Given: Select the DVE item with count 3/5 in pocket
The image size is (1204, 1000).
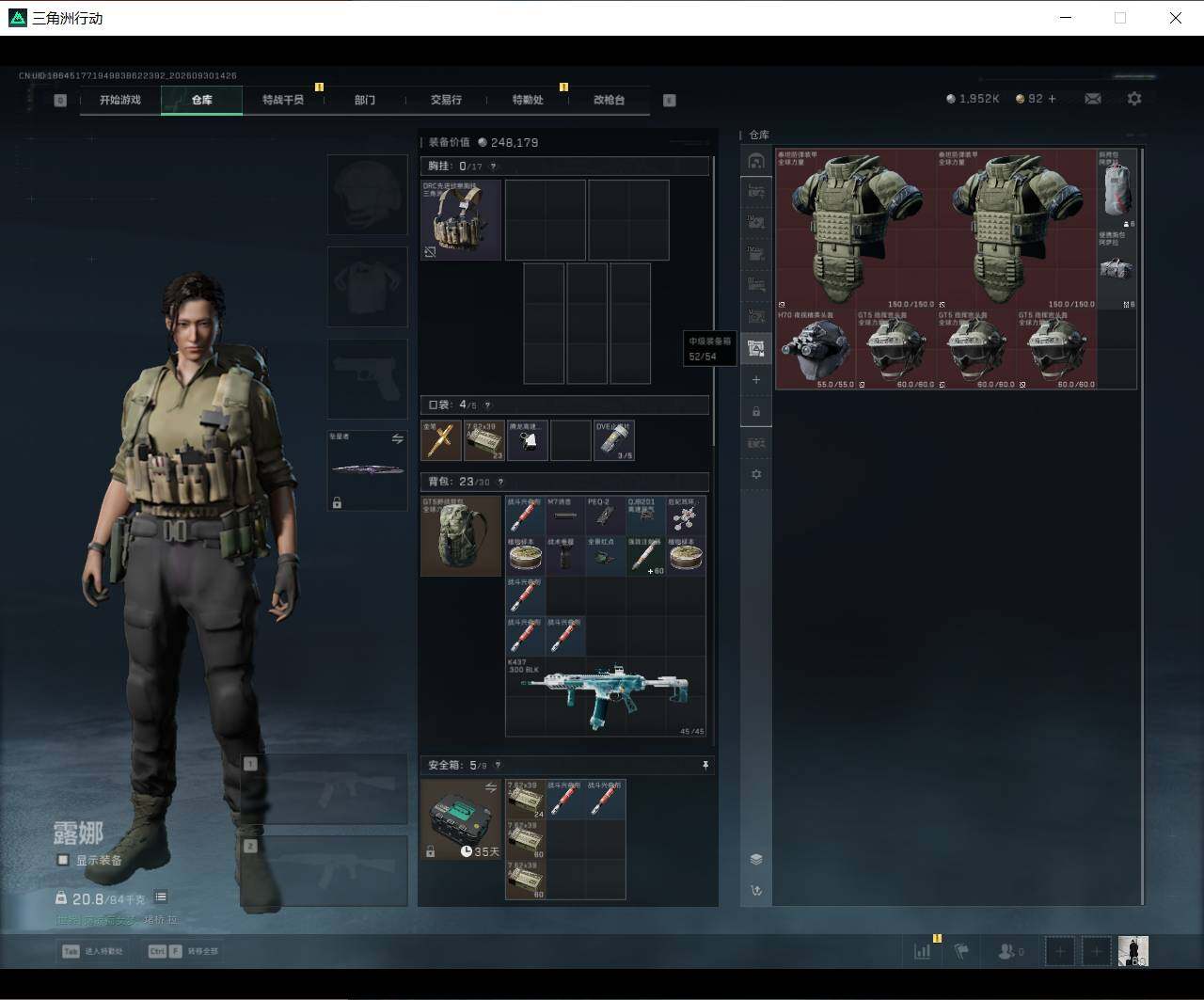Looking at the screenshot, I should tap(614, 440).
